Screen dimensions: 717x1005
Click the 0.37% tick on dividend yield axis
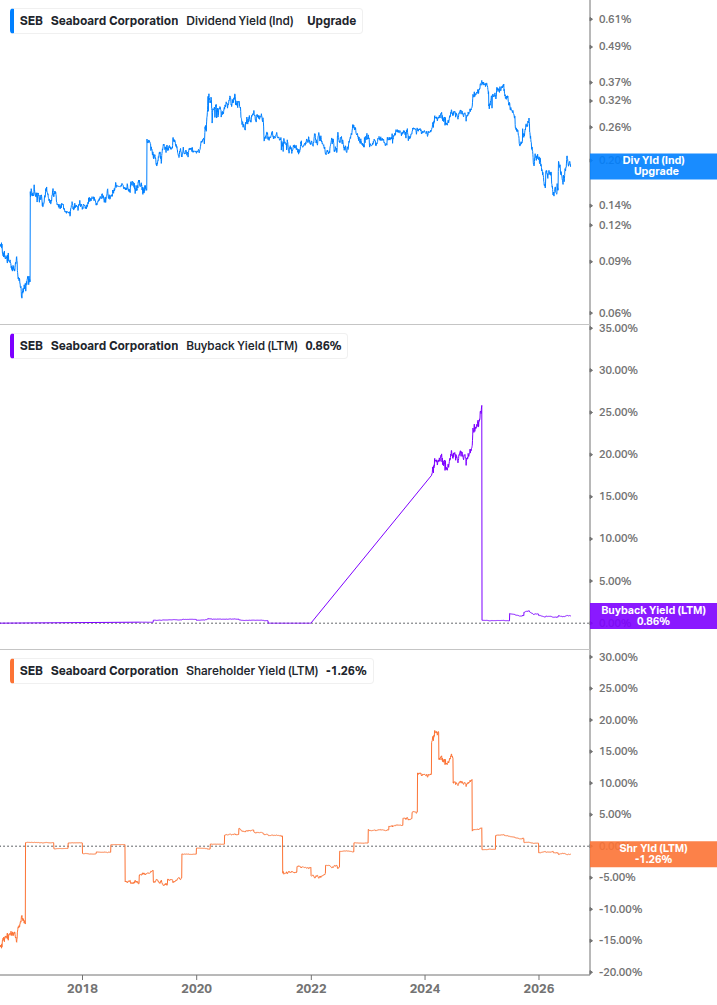615,82
